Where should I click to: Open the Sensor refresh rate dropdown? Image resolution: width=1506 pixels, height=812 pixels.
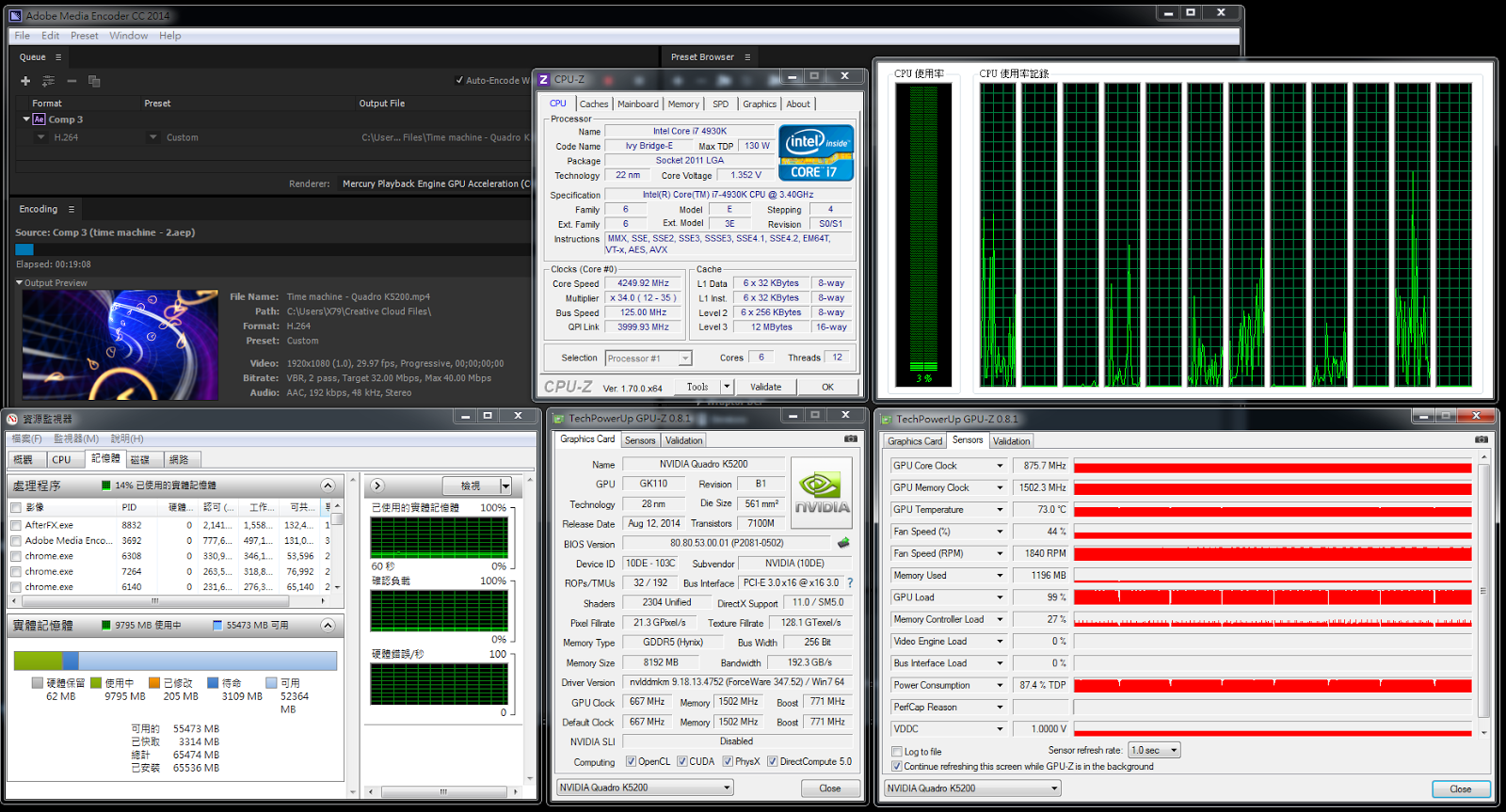coord(1154,750)
